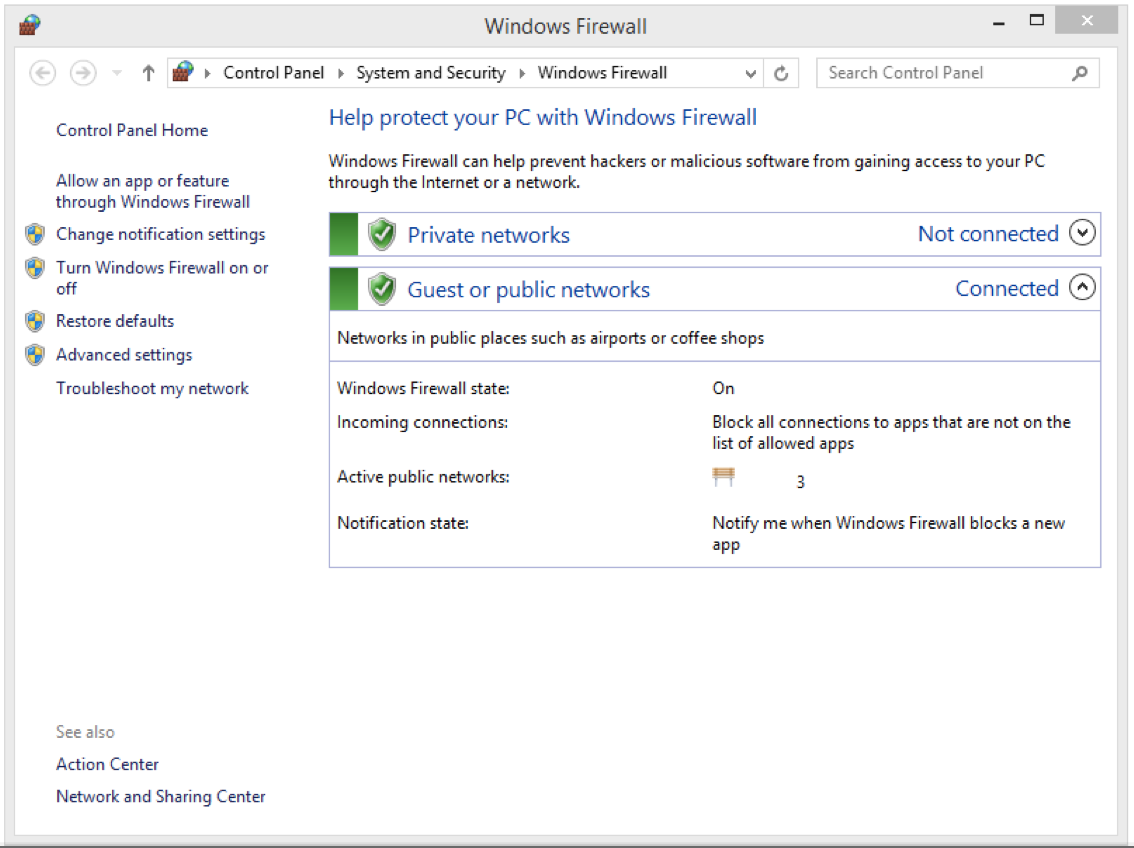Open Control Panel Home link
The width and height of the screenshot is (1134, 848).
coord(132,130)
